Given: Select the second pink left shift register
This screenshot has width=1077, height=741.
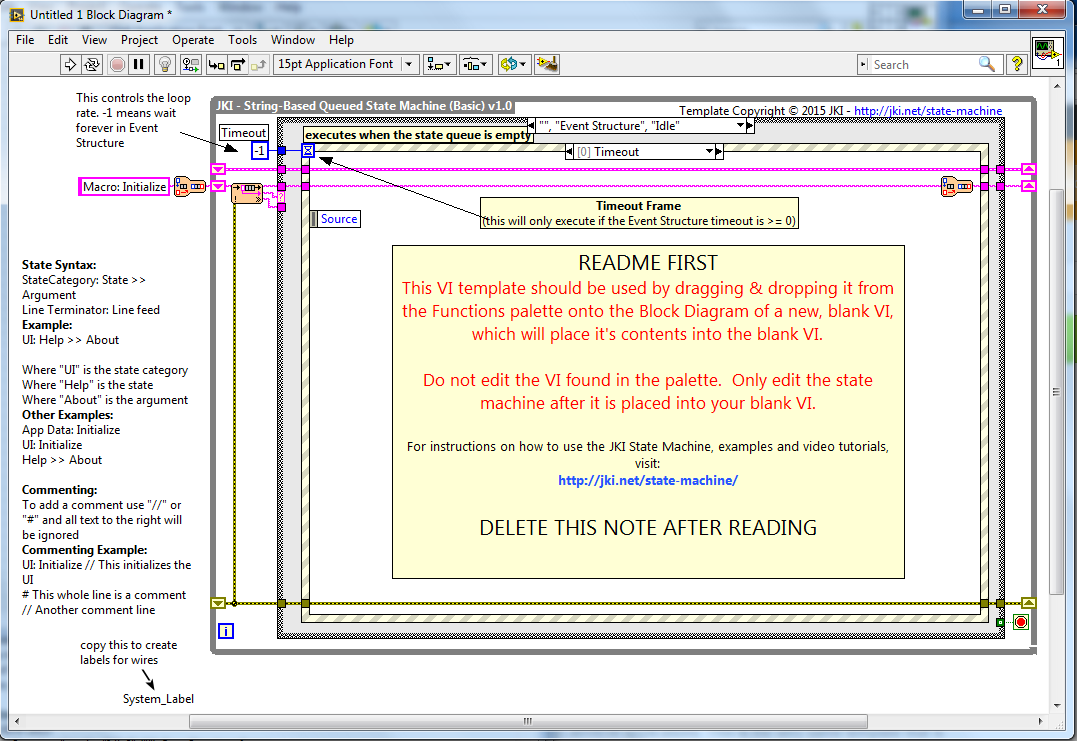Looking at the screenshot, I should (218, 186).
